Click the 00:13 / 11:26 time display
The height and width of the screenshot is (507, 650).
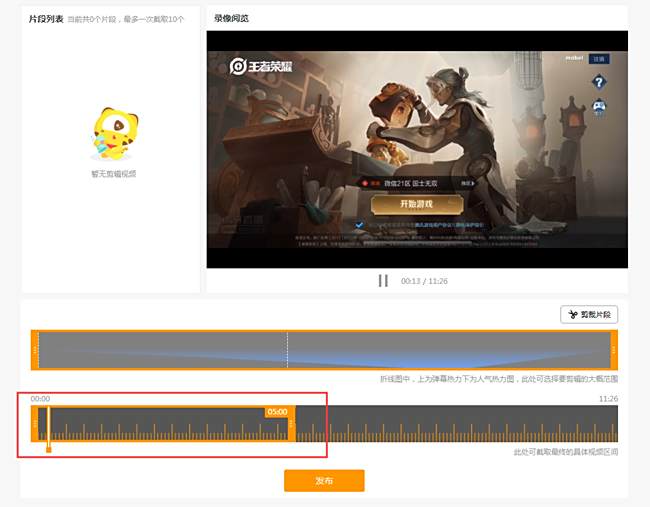pyautogui.click(x=424, y=281)
